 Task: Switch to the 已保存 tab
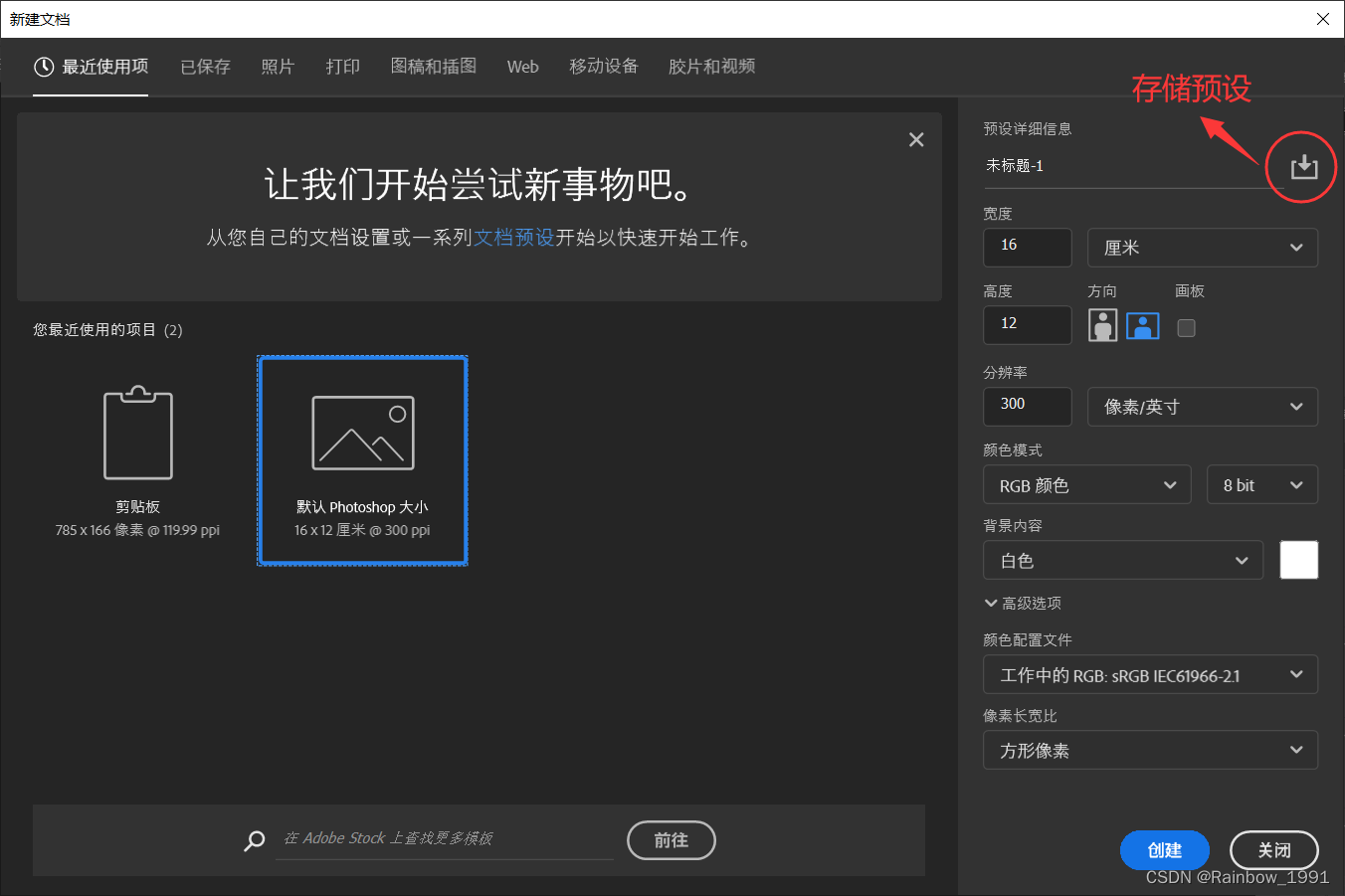click(x=205, y=67)
